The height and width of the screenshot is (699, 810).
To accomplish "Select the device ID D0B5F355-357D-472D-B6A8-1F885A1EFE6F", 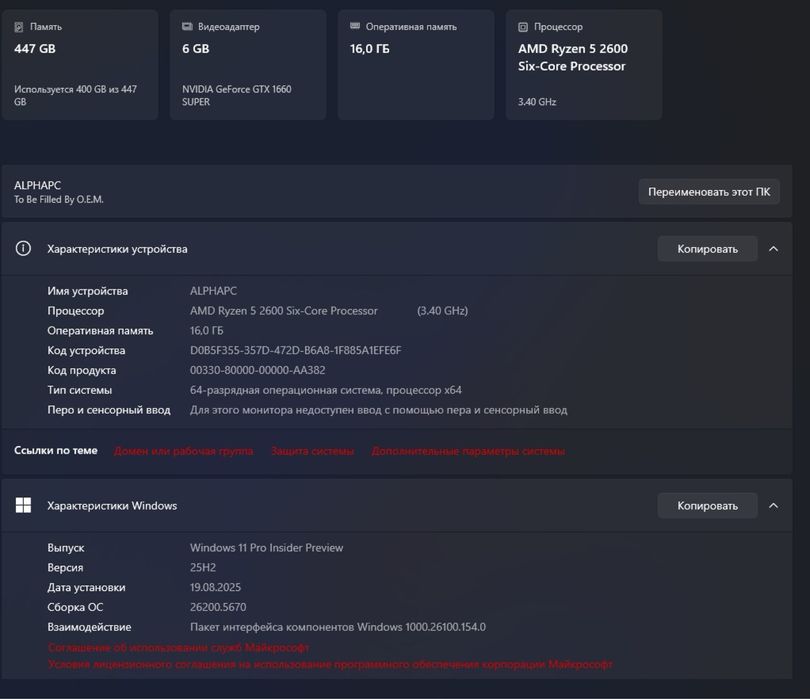I will 295,350.
